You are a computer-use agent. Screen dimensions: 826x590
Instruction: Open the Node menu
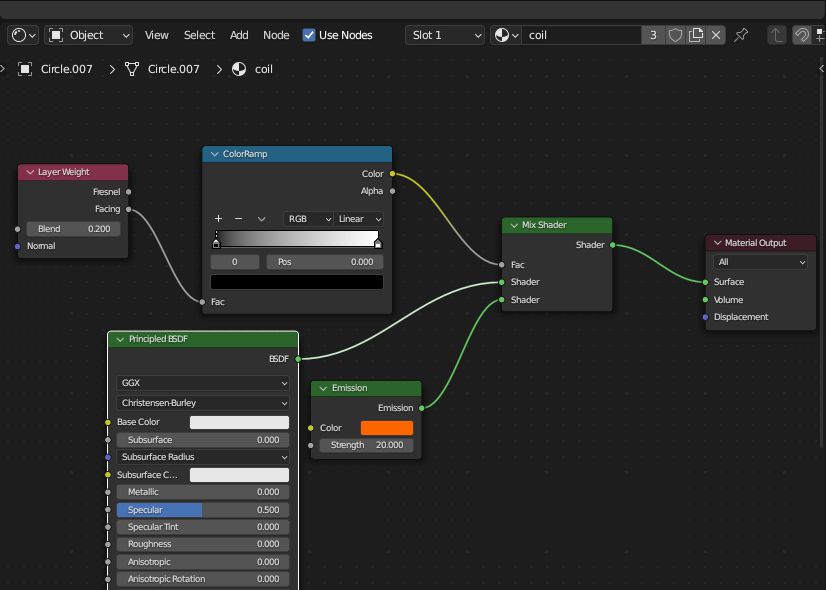(276, 35)
